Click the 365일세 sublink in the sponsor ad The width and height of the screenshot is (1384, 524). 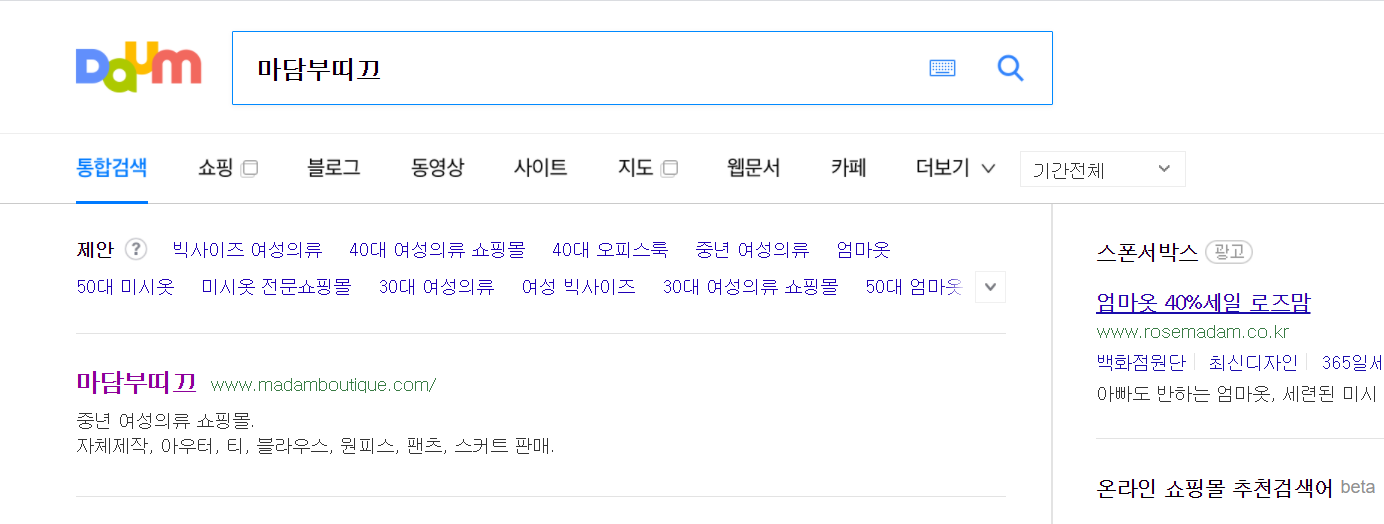[x=1353, y=362]
